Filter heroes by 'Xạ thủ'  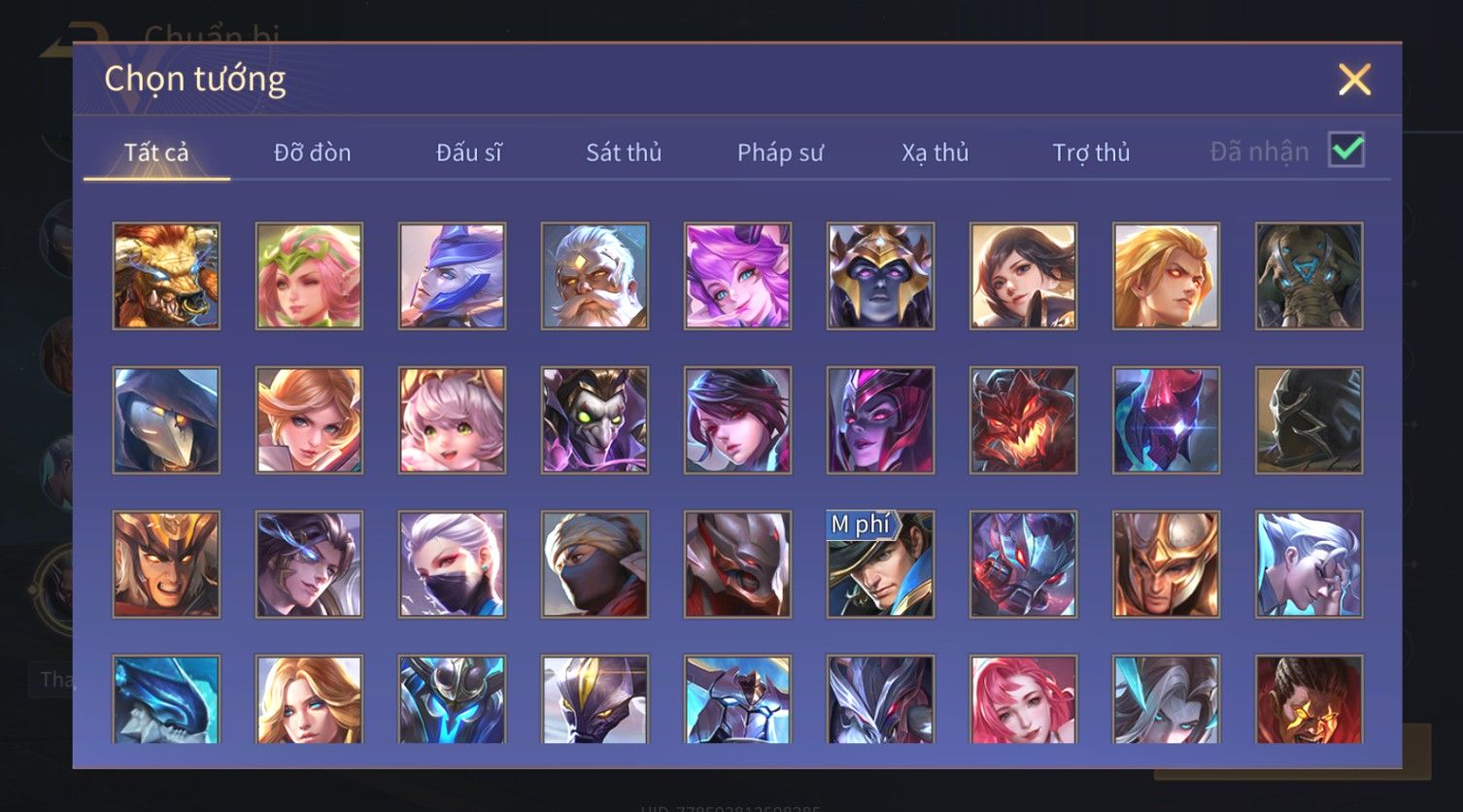(x=936, y=152)
